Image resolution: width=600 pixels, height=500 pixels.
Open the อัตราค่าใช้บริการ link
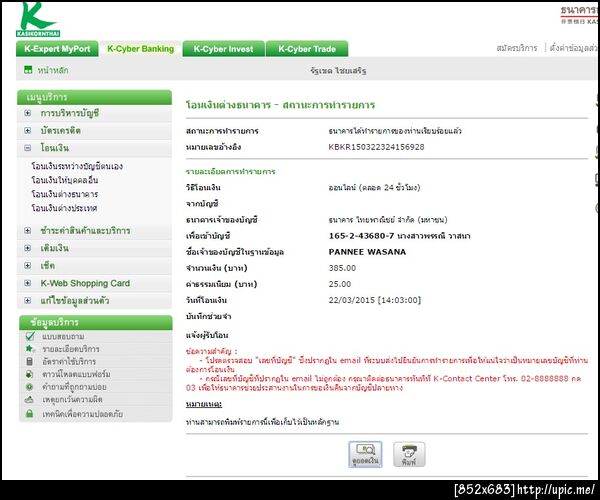(69, 362)
